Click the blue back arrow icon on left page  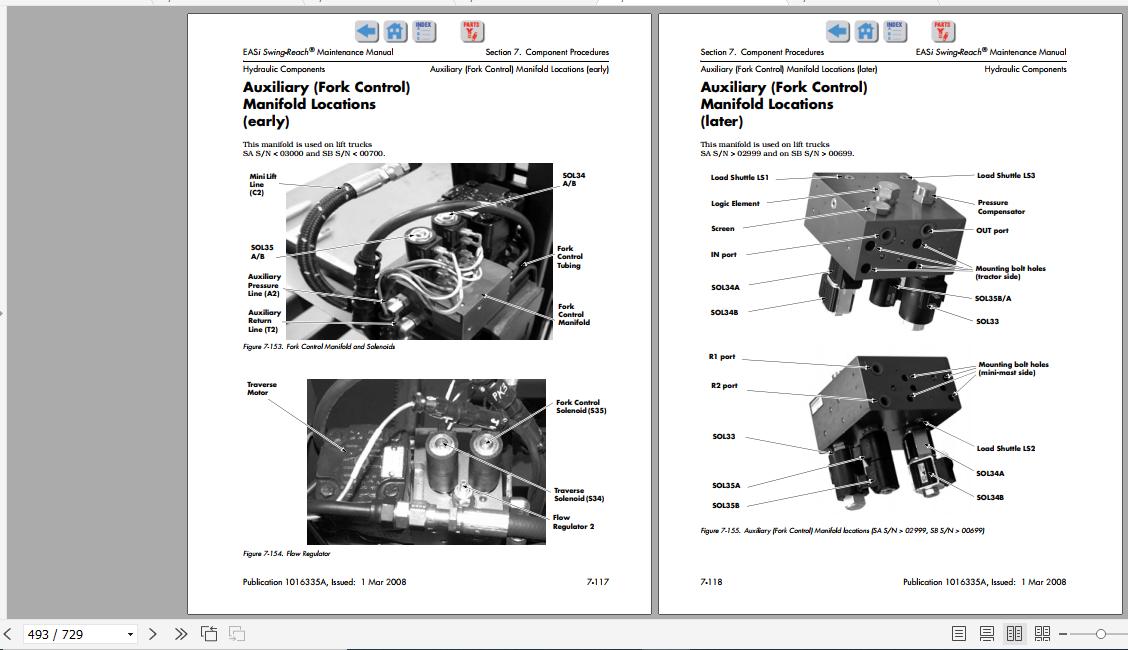point(368,31)
